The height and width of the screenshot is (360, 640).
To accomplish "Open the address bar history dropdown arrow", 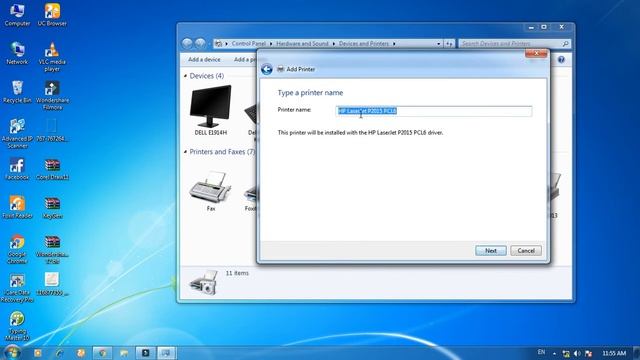I will pos(439,44).
